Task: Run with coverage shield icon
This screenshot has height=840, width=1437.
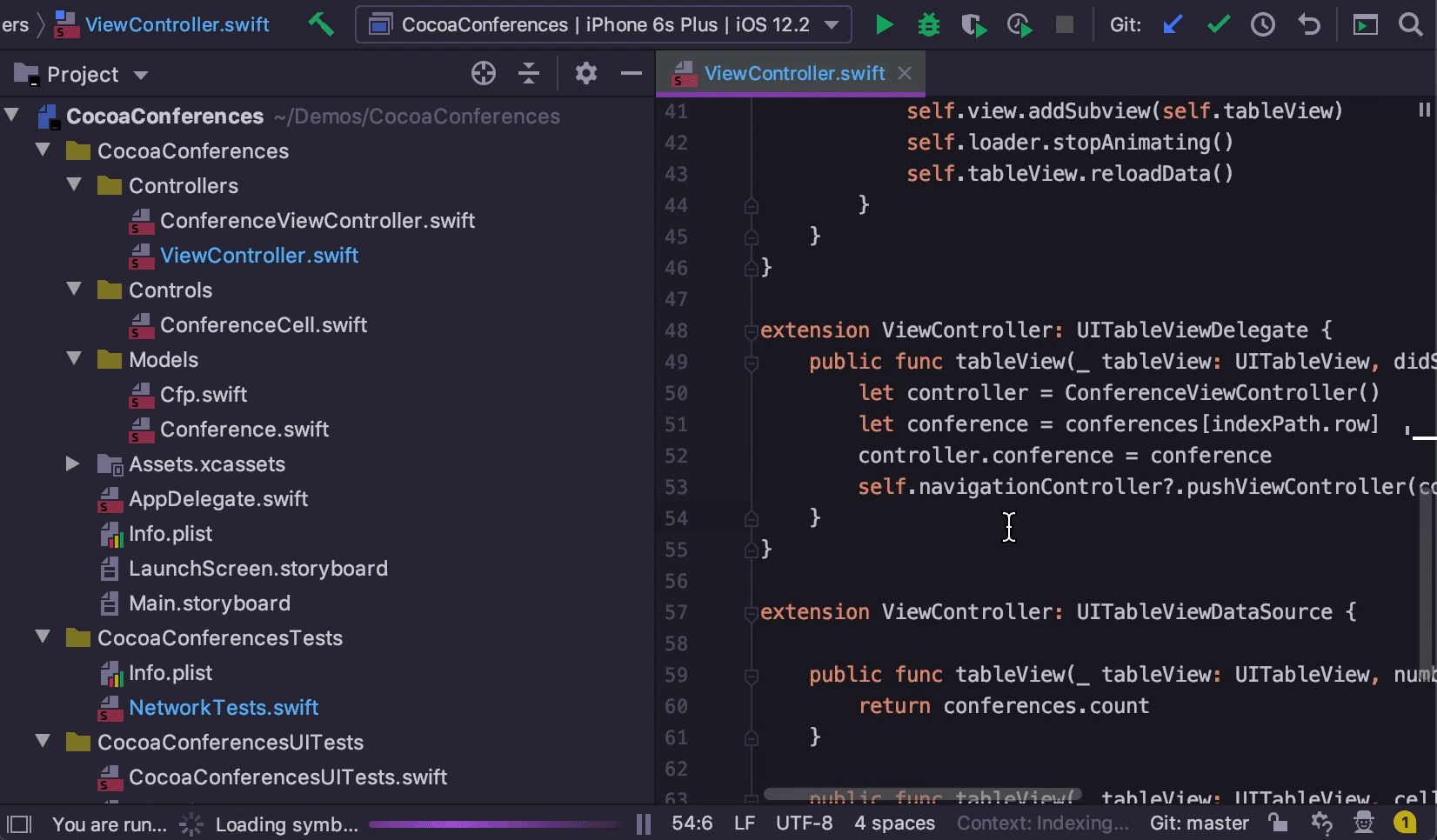Action: pos(973,24)
